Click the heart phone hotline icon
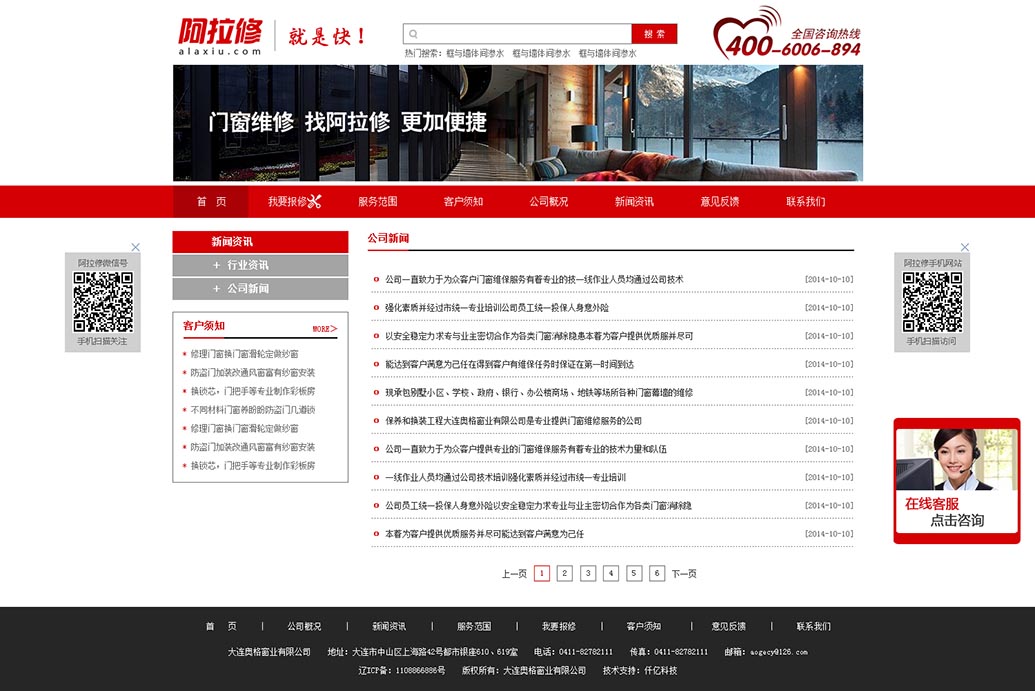Screen dimensions: 1035x691 tap(745, 30)
